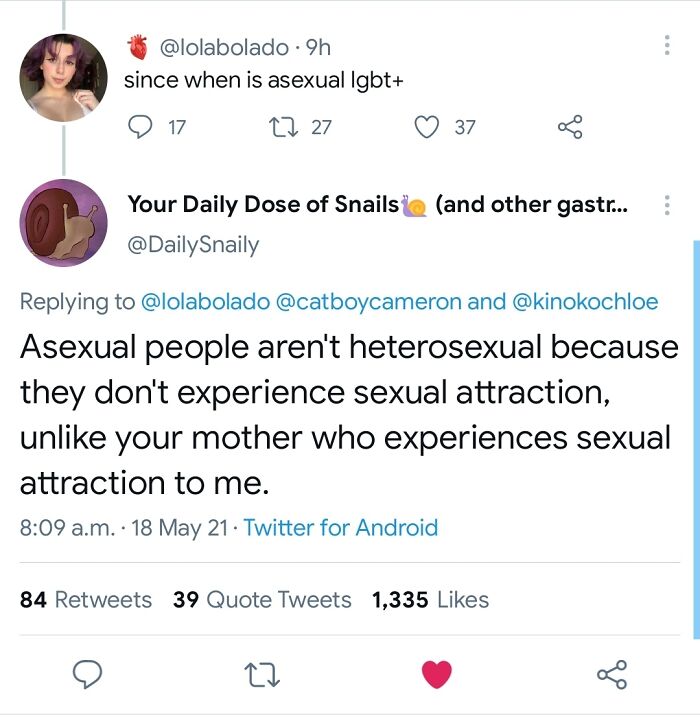Image resolution: width=700 pixels, height=719 pixels.
Task: Share the DailySnaily tweet
Action: click(x=612, y=674)
